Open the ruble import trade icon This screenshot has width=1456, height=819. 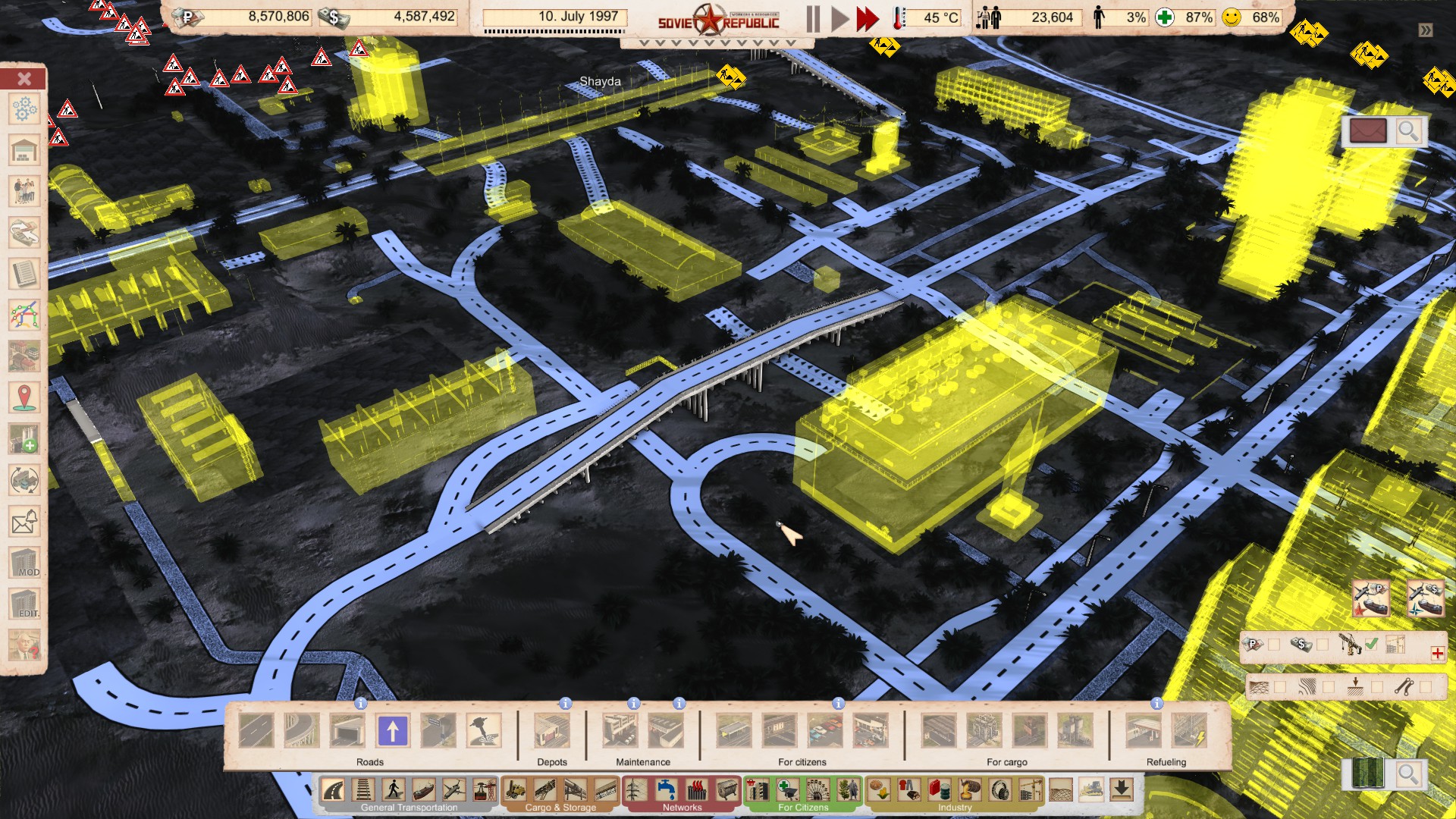point(1371,598)
